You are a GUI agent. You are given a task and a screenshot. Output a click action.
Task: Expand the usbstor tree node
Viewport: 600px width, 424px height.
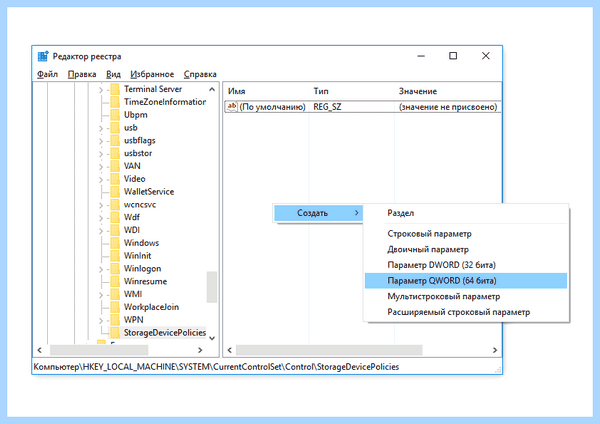point(101,154)
